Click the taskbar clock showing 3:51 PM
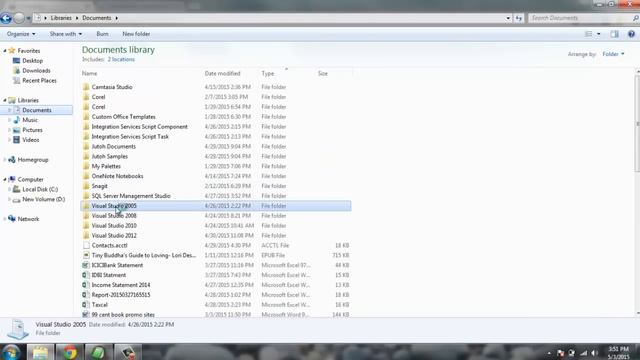The width and height of the screenshot is (640, 360). [x=619, y=353]
